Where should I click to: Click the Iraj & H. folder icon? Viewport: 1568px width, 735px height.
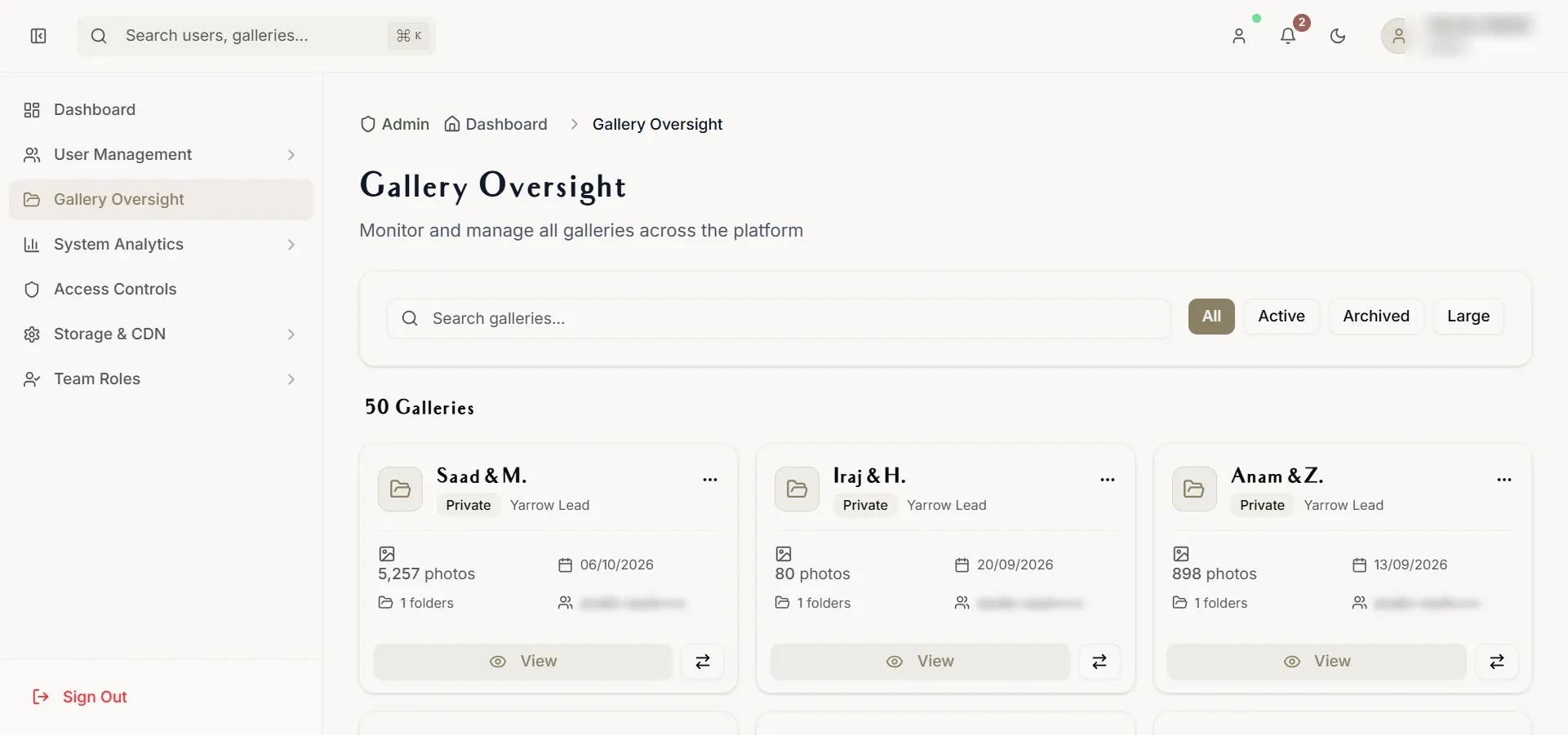[797, 489]
